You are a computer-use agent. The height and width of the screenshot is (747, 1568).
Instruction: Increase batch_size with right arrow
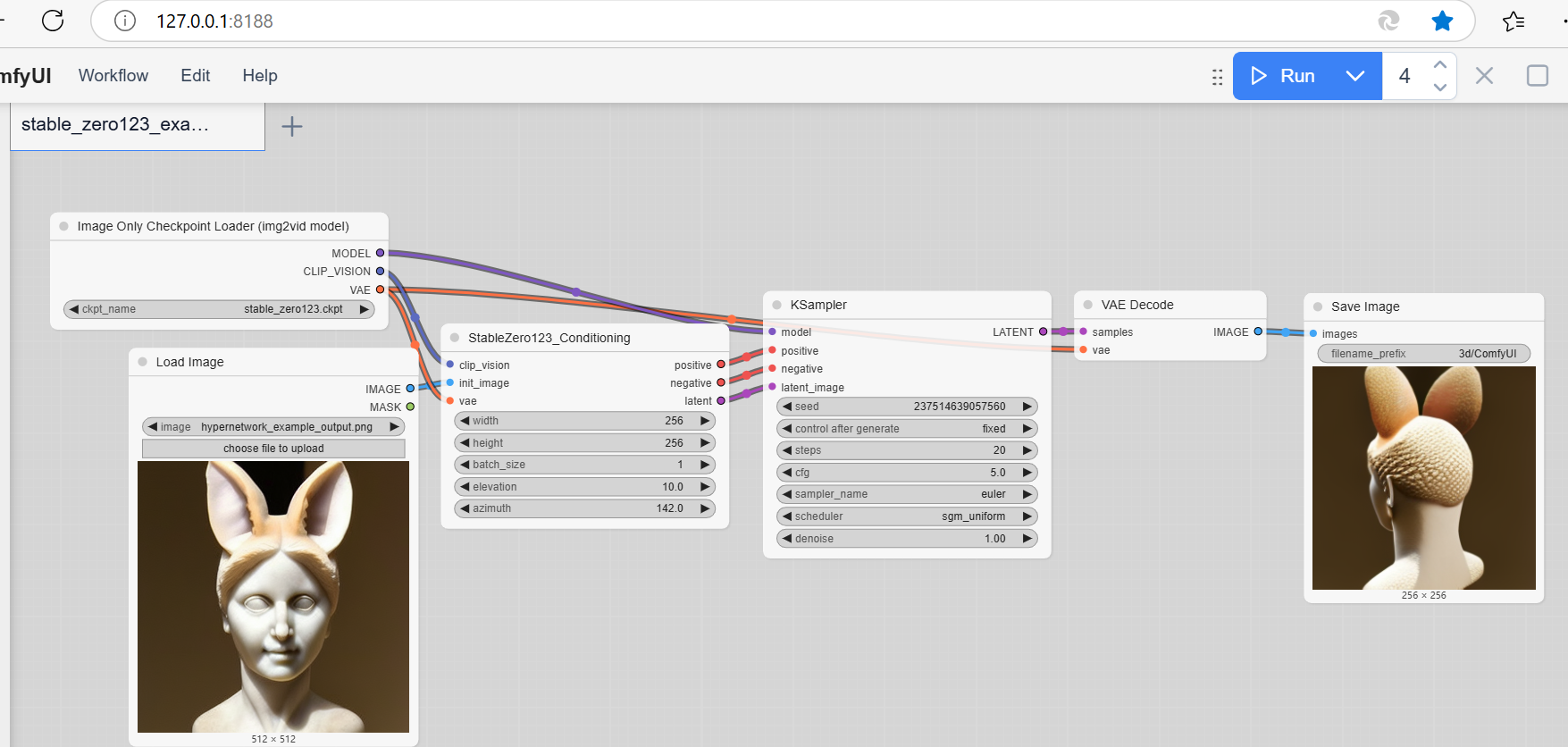705,465
